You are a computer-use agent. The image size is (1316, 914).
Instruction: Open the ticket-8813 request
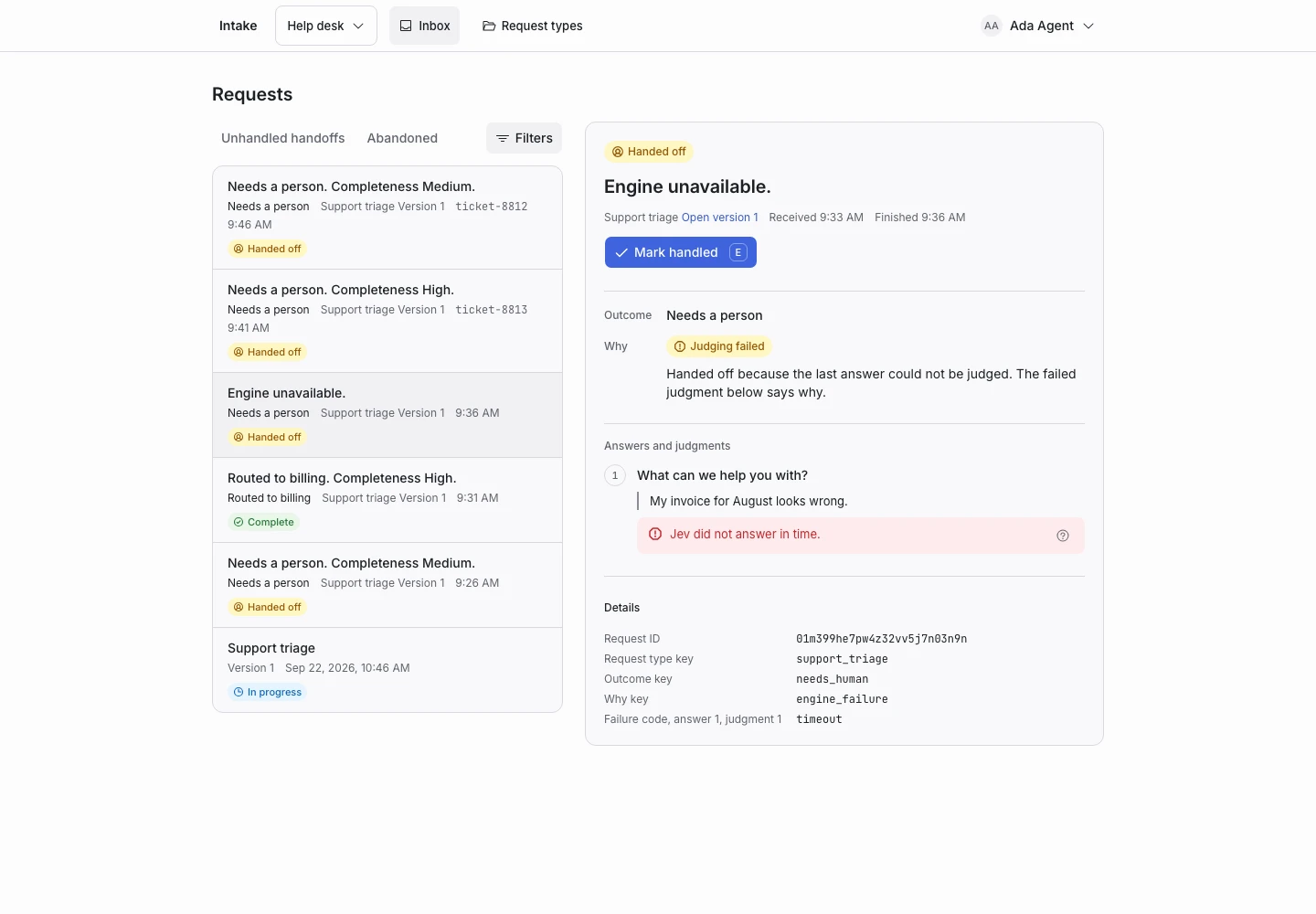click(x=387, y=321)
